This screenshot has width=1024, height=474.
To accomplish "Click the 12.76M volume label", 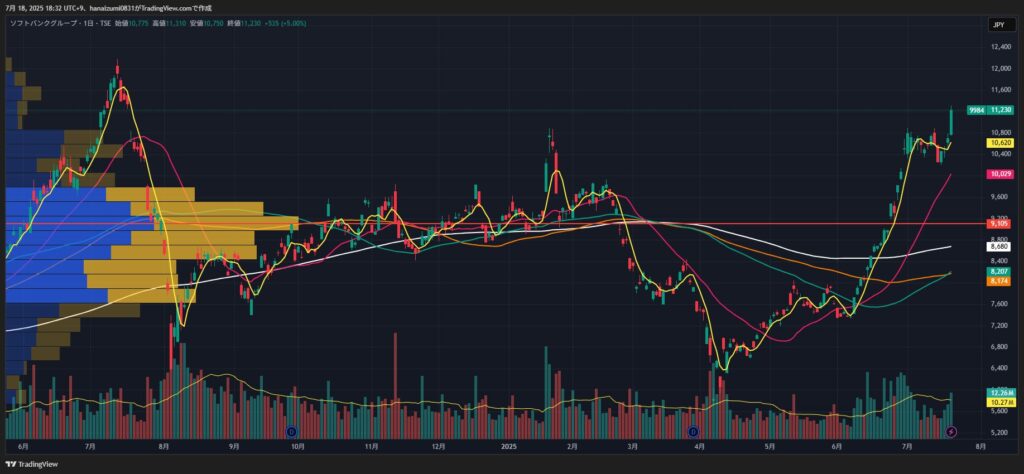I will tap(1000, 392).
